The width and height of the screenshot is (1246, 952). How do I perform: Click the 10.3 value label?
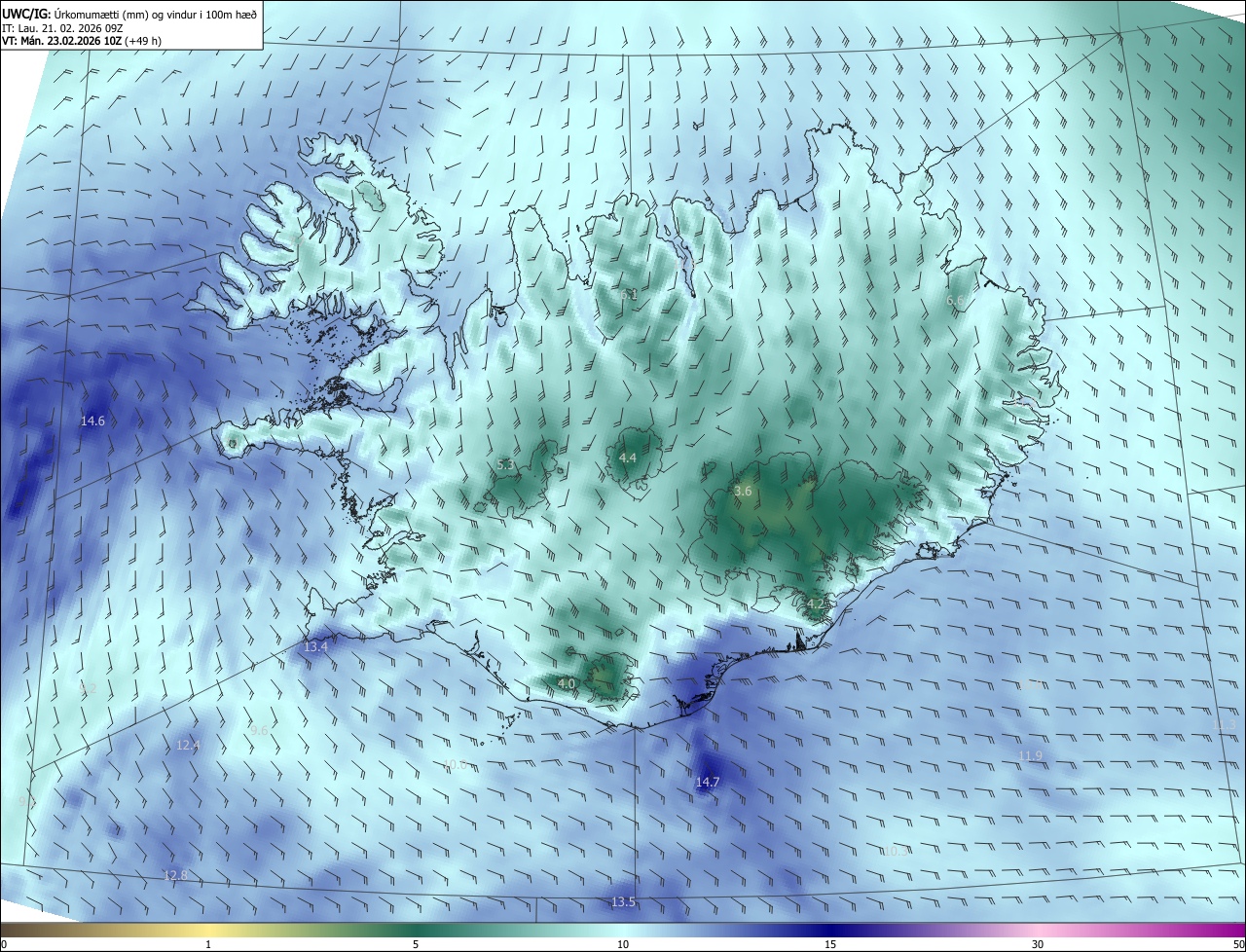tap(896, 851)
